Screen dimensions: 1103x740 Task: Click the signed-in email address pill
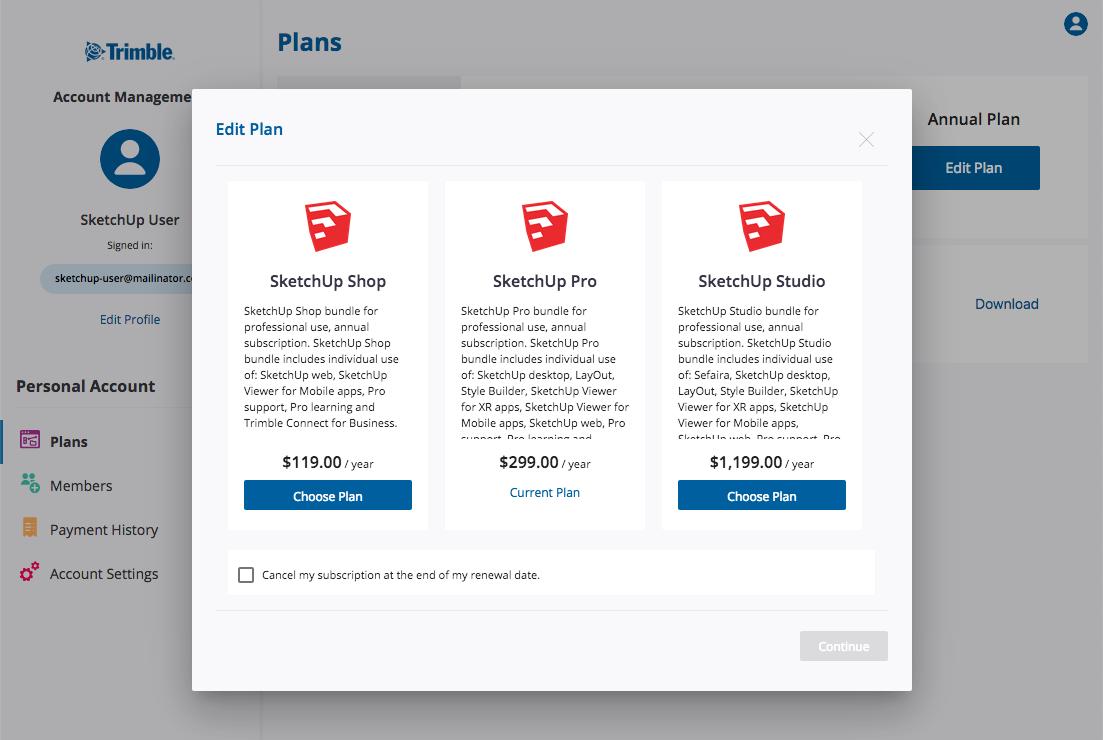(117, 279)
